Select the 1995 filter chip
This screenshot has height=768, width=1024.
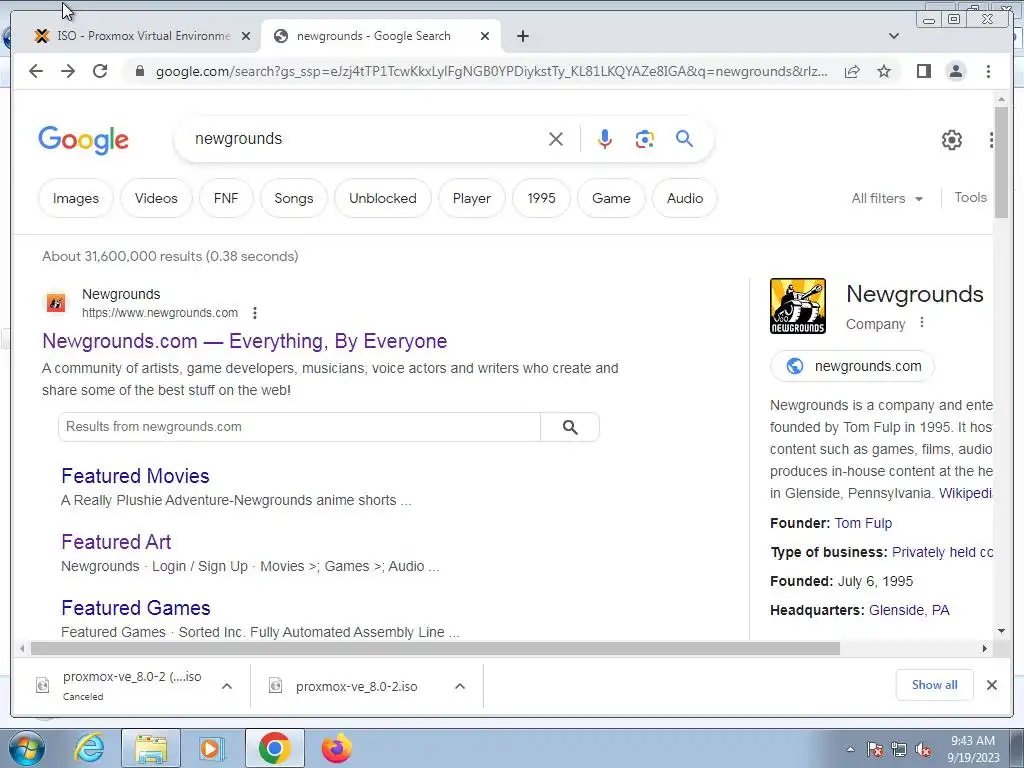[541, 199]
